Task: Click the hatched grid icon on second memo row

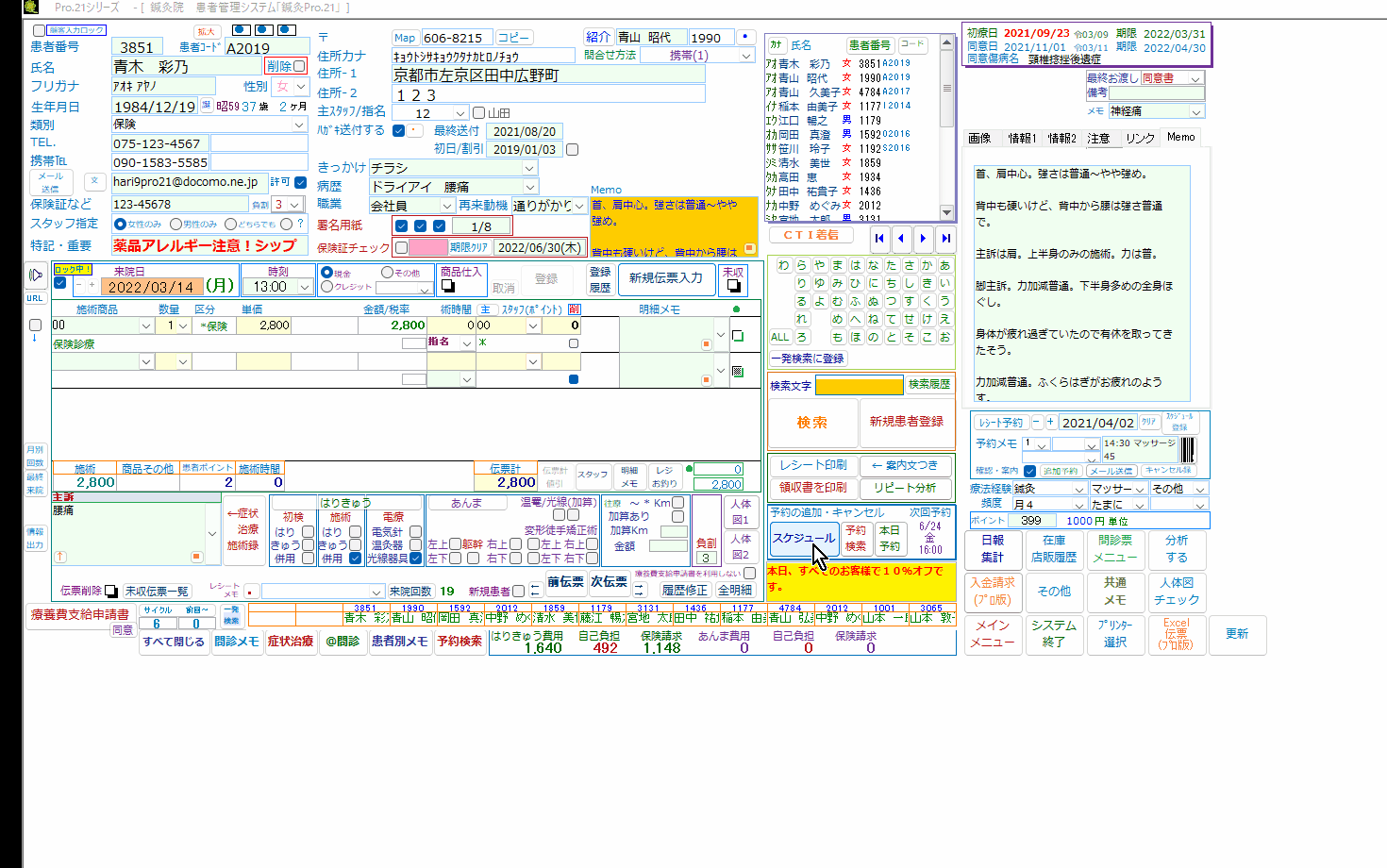Action: (738, 372)
